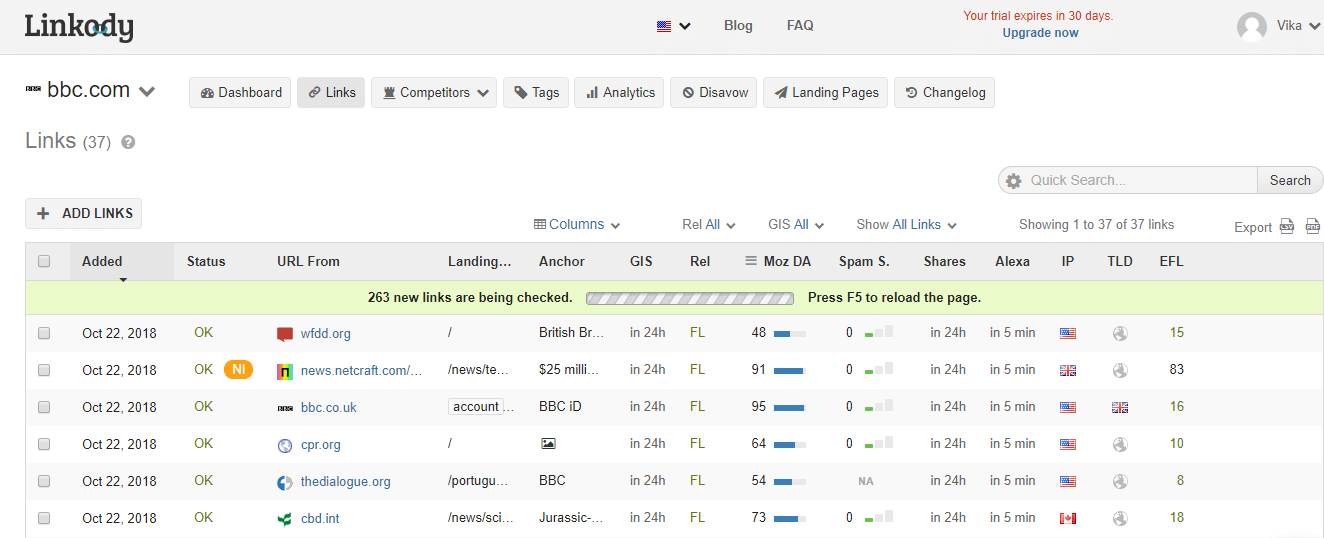Viewport: 1324px width, 538px height.
Task: Click the search settings gear icon
Action: [x=1014, y=181]
